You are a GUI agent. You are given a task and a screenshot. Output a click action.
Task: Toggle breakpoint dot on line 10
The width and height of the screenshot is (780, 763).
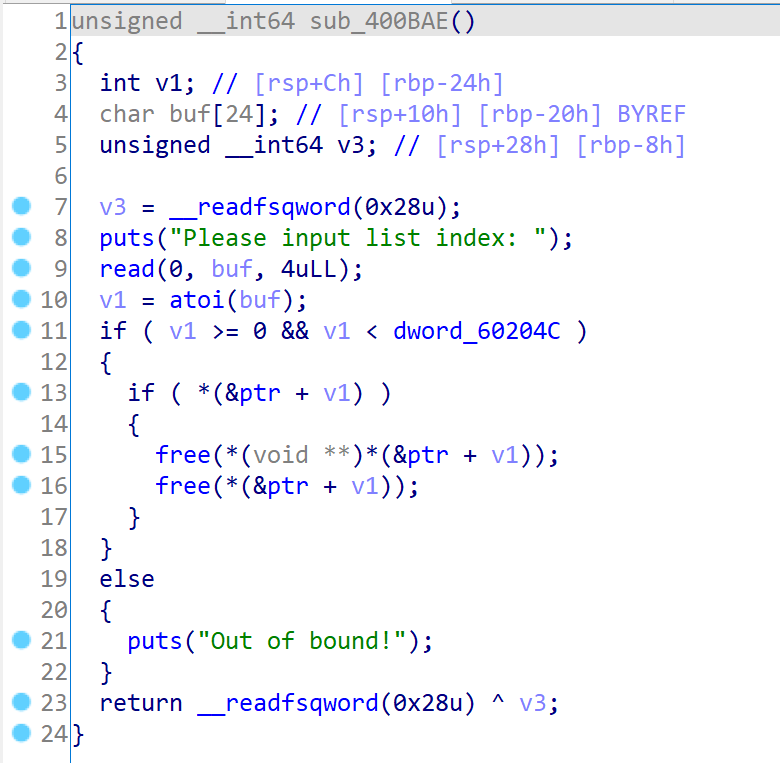click(21, 299)
